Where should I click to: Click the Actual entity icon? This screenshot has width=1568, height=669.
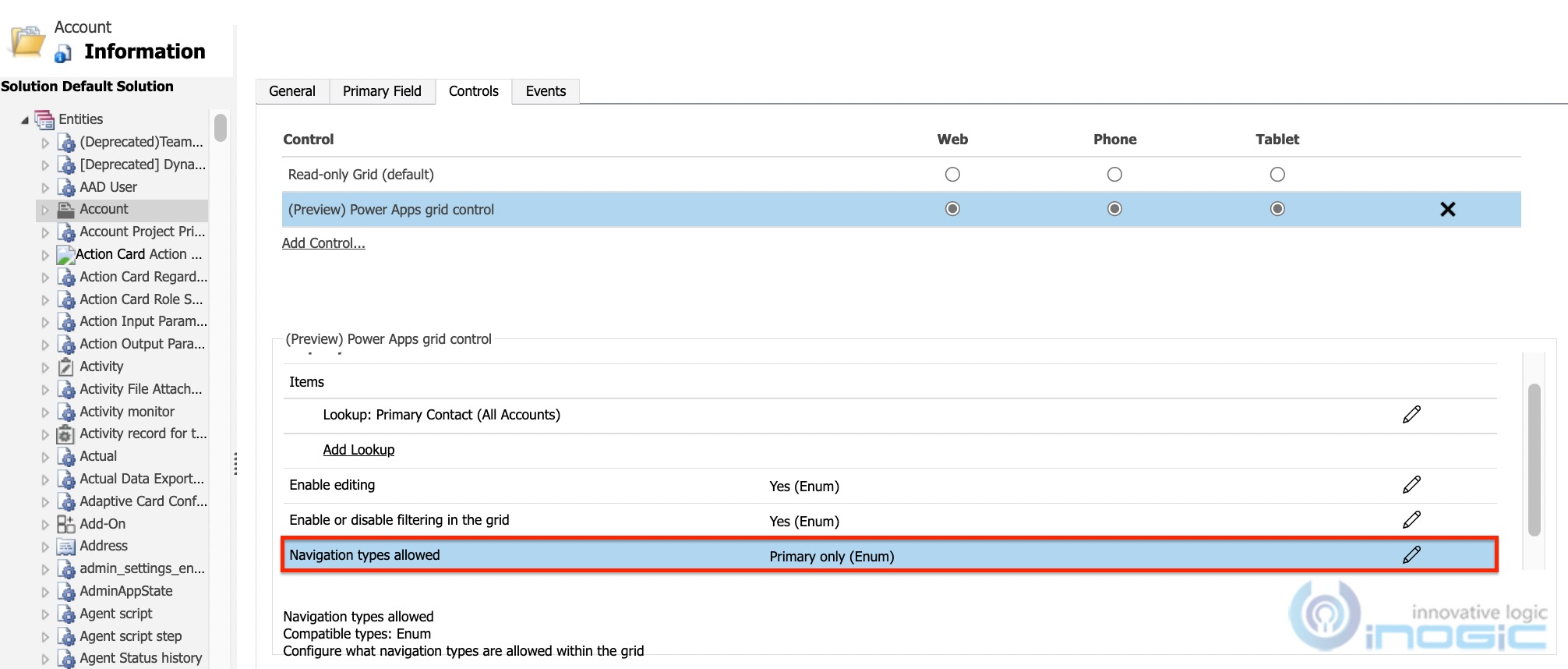point(67,456)
